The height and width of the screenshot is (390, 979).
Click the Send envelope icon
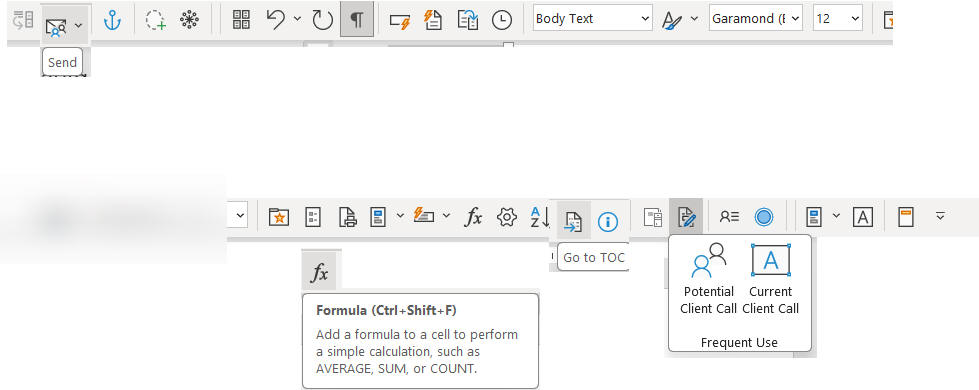click(56, 27)
